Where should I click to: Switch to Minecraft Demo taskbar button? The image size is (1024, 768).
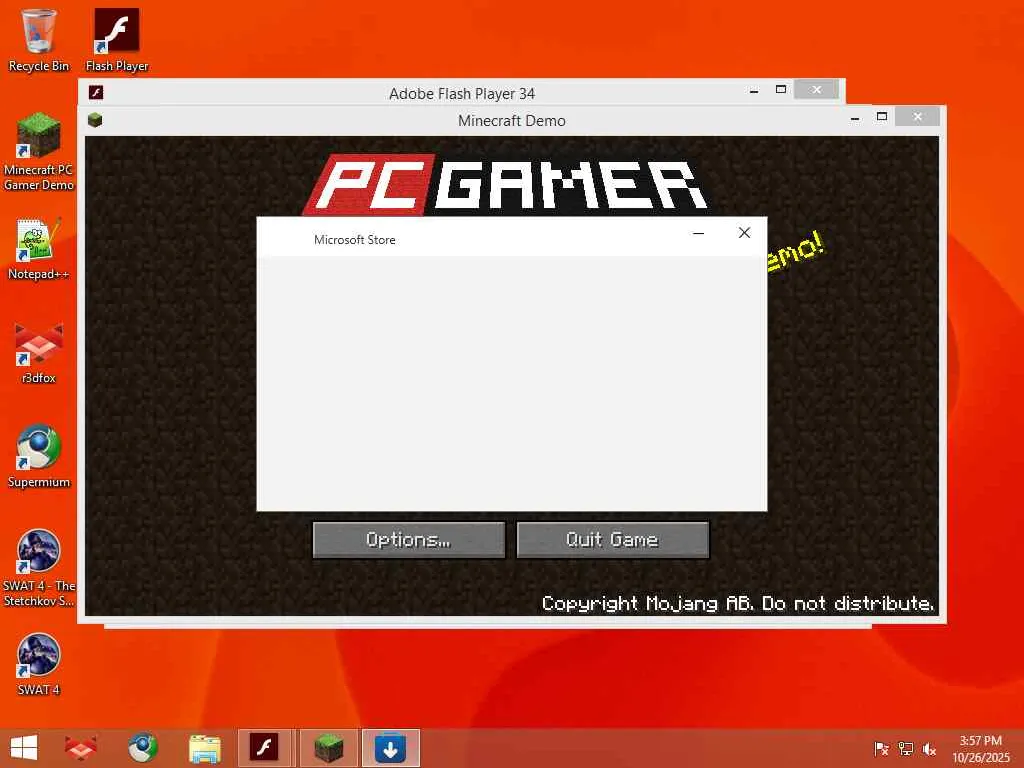(328, 748)
